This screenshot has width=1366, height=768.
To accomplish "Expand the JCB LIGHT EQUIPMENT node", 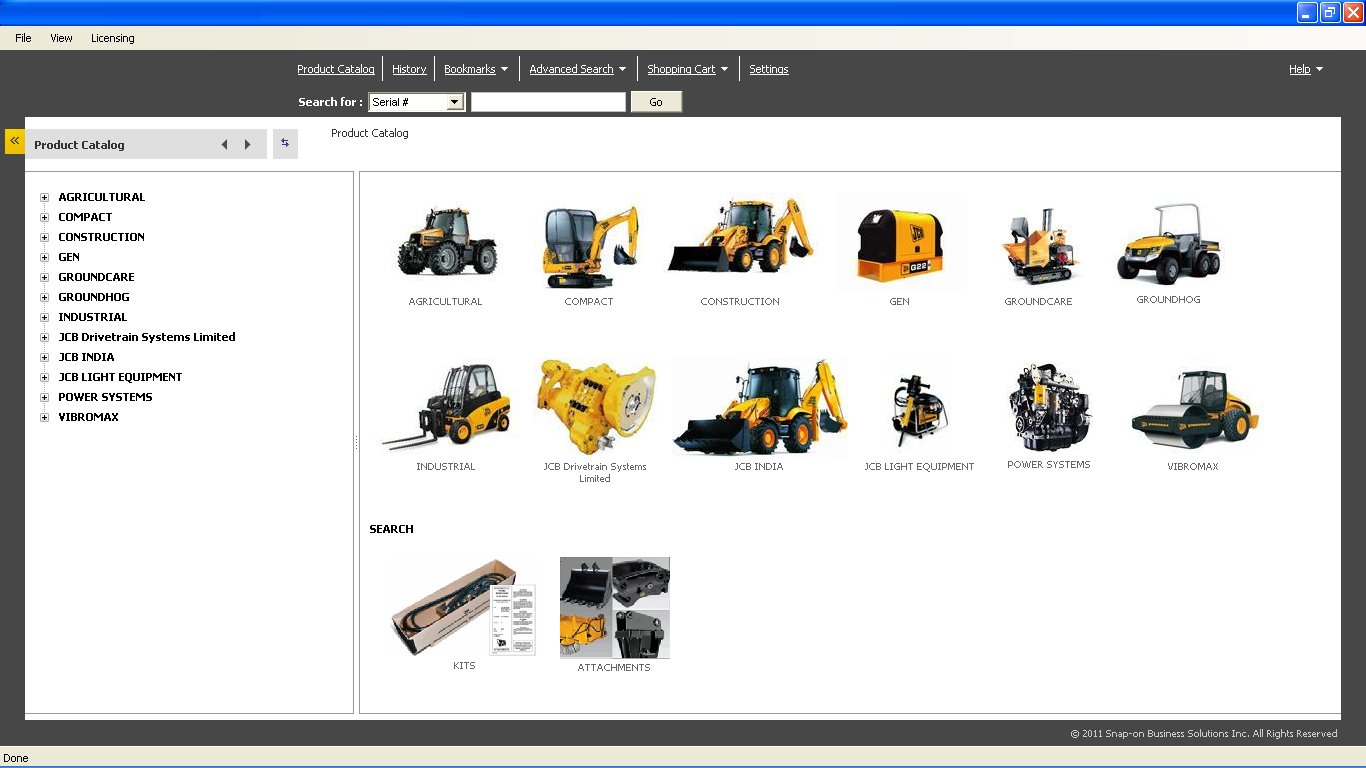I will click(x=44, y=377).
